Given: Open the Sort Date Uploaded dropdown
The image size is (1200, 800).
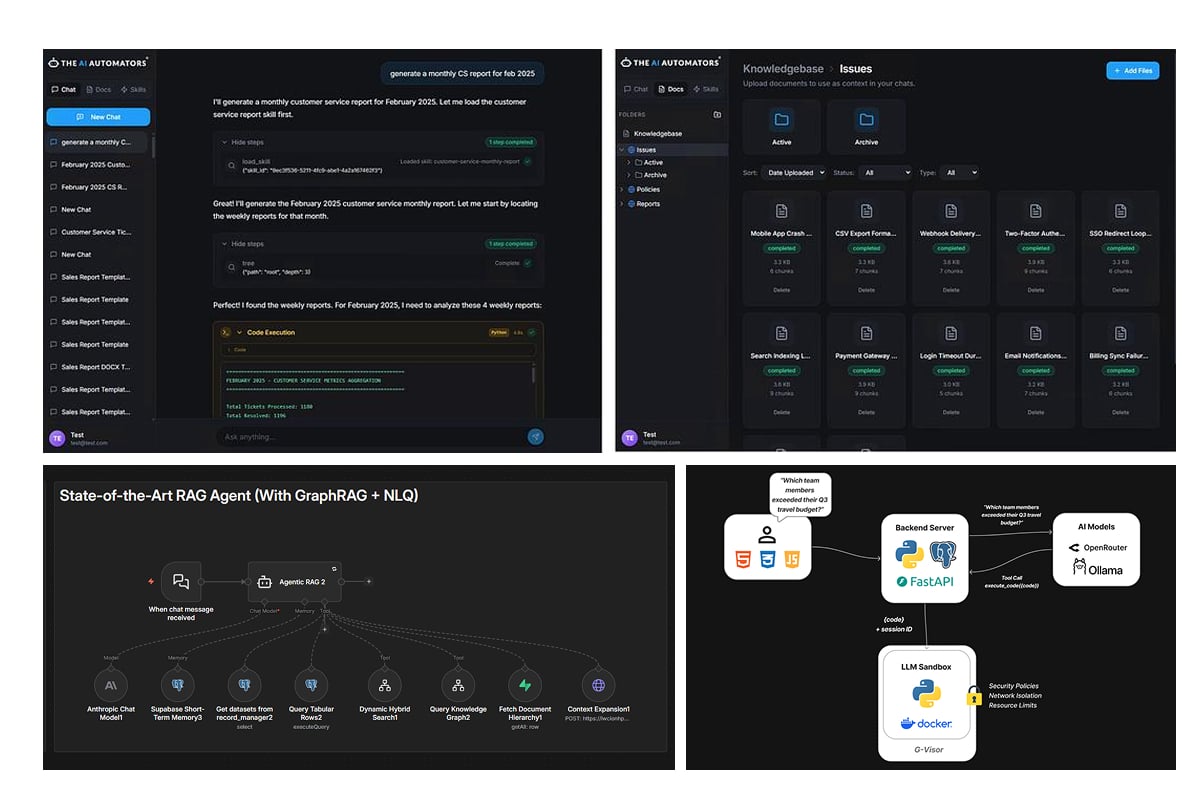Looking at the screenshot, I should click(x=793, y=173).
